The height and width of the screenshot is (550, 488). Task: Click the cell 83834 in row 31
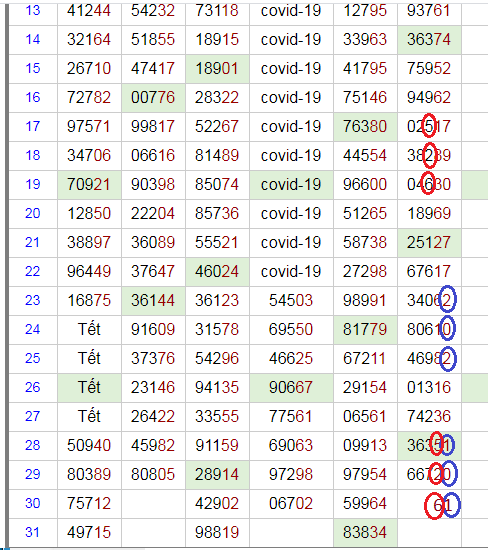pyautogui.click(x=365, y=532)
